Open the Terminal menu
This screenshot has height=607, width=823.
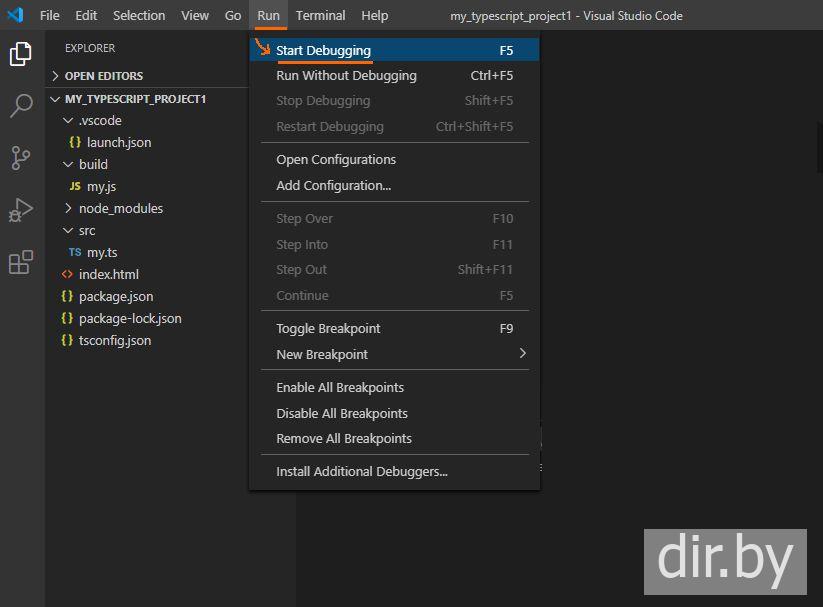[320, 15]
